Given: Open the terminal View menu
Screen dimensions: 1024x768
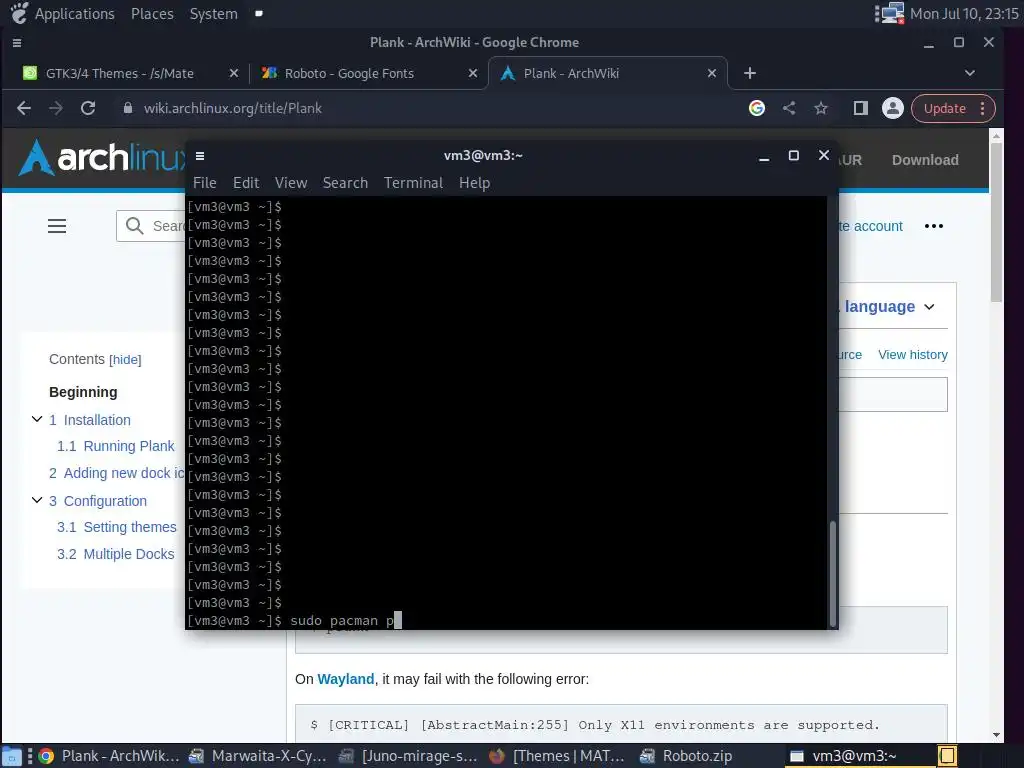Looking at the screenshot, I should tap(291, 183).
